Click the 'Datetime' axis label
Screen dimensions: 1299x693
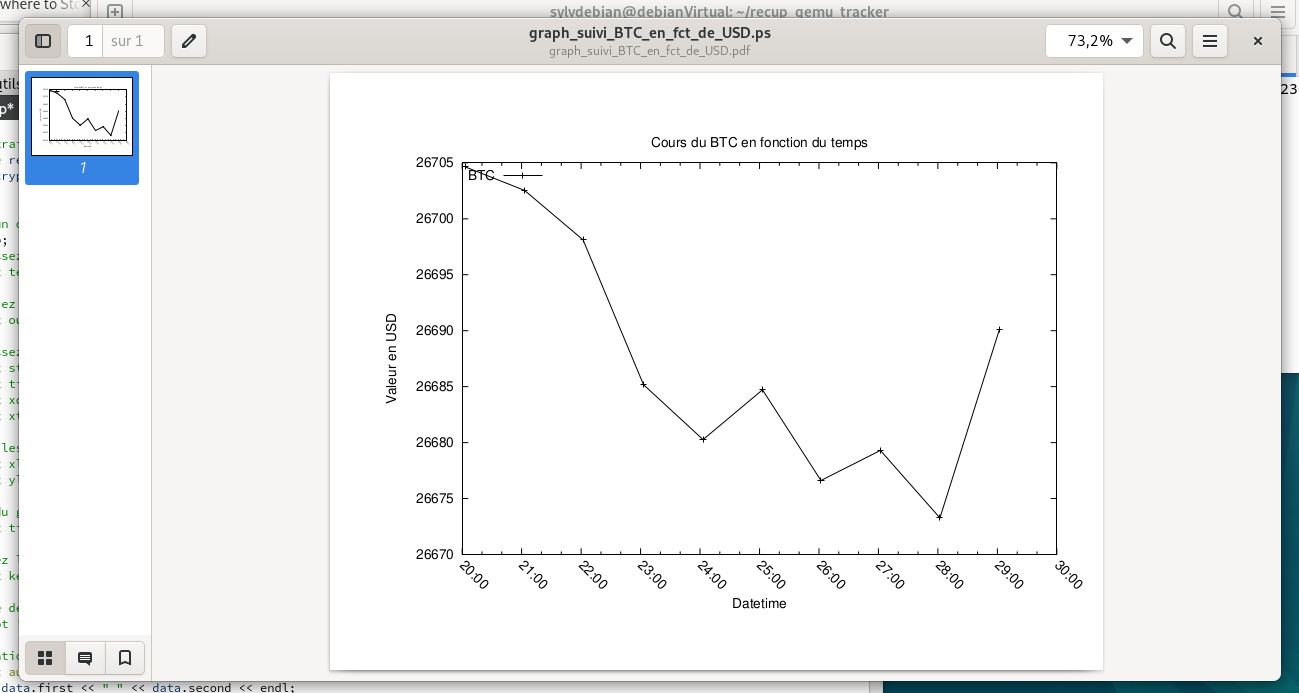759,603
